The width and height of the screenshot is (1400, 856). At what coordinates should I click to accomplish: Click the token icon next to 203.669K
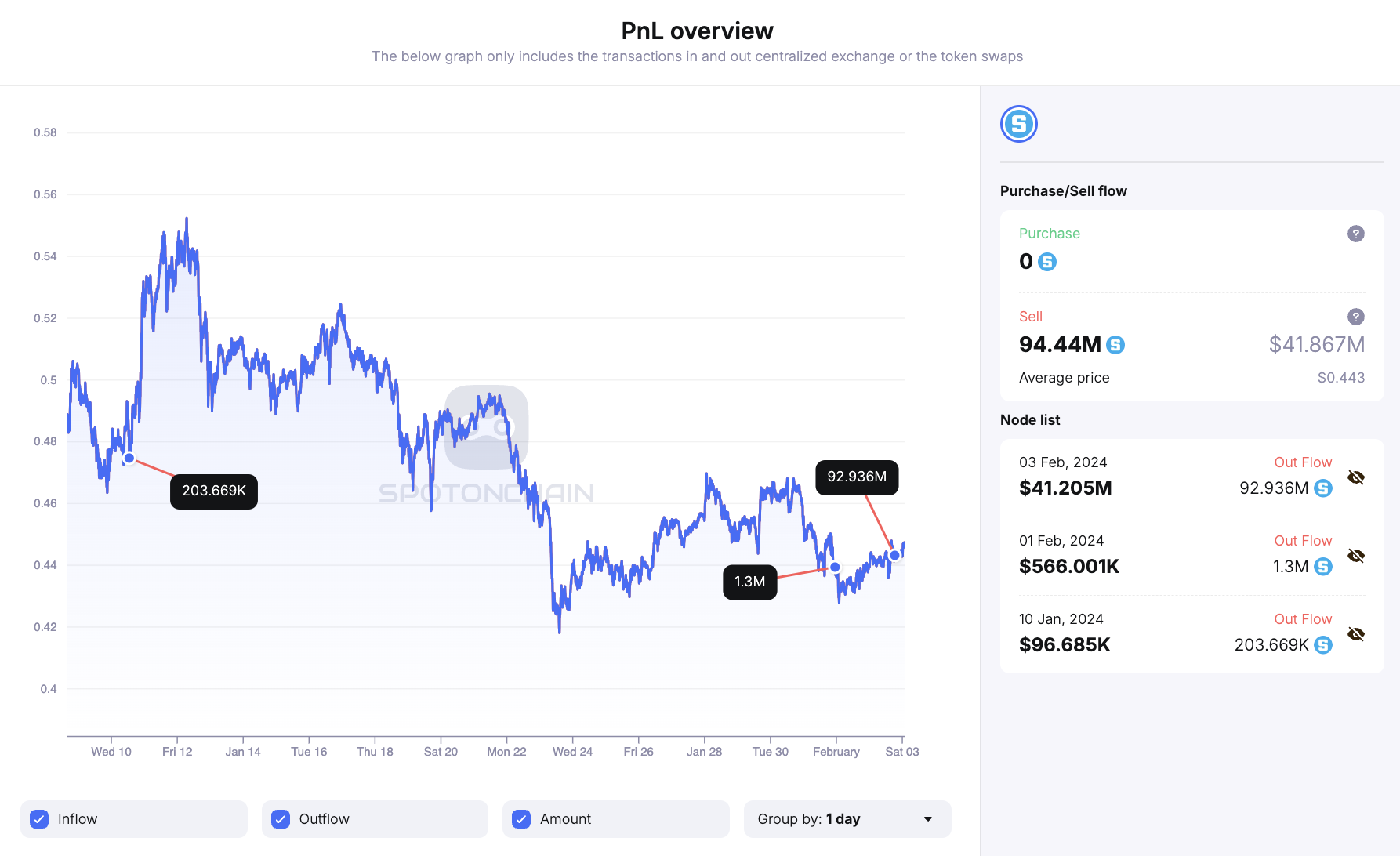1323,645
